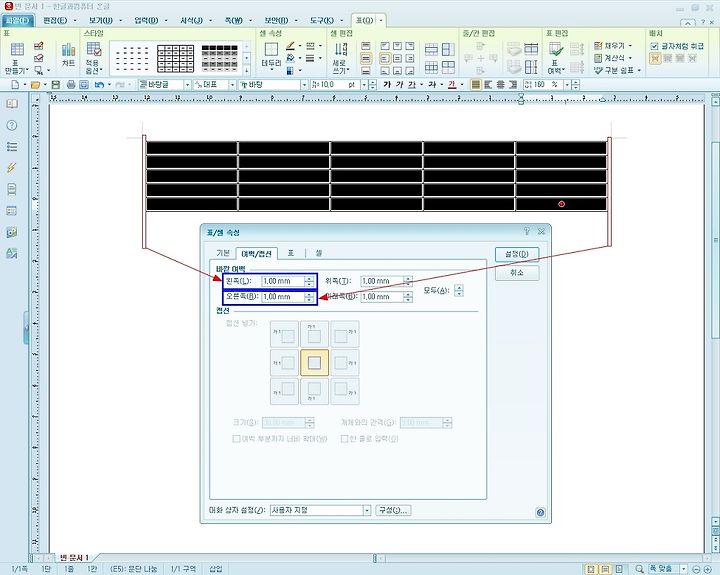Screen dimensions: 720x575
Task: Select the dark header table style thumbnail
Action: coord(220,58)
